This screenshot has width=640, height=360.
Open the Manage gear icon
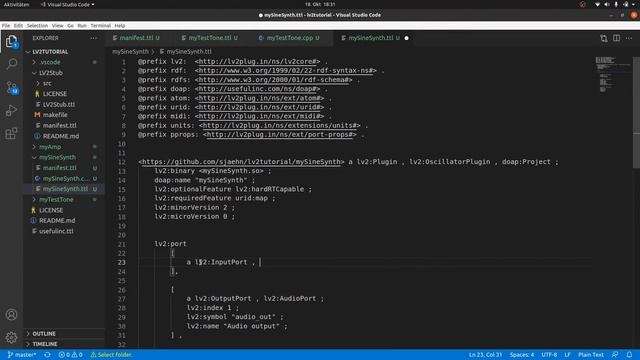point(11,337)
